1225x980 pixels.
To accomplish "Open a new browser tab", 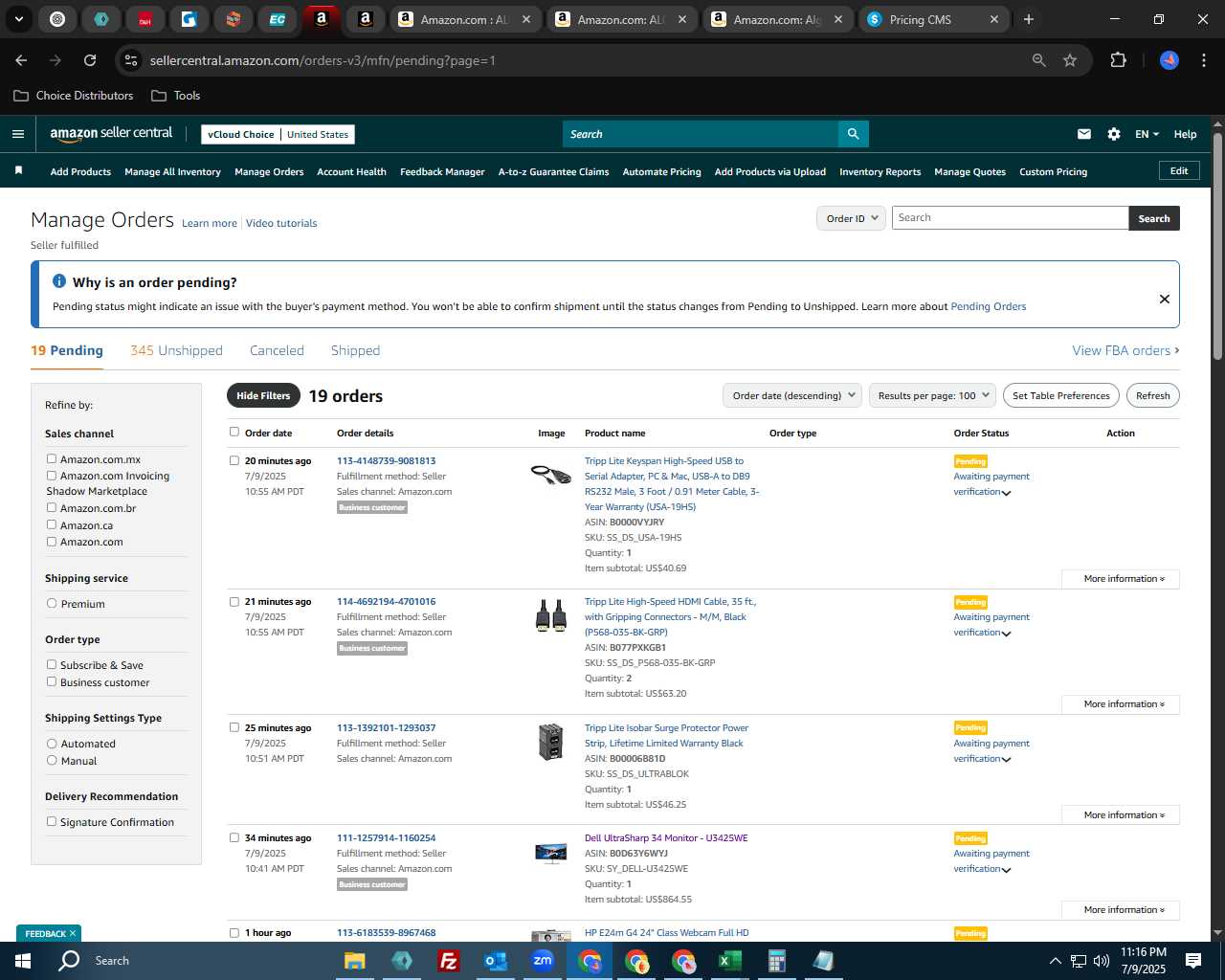I will click(1029, 19).
